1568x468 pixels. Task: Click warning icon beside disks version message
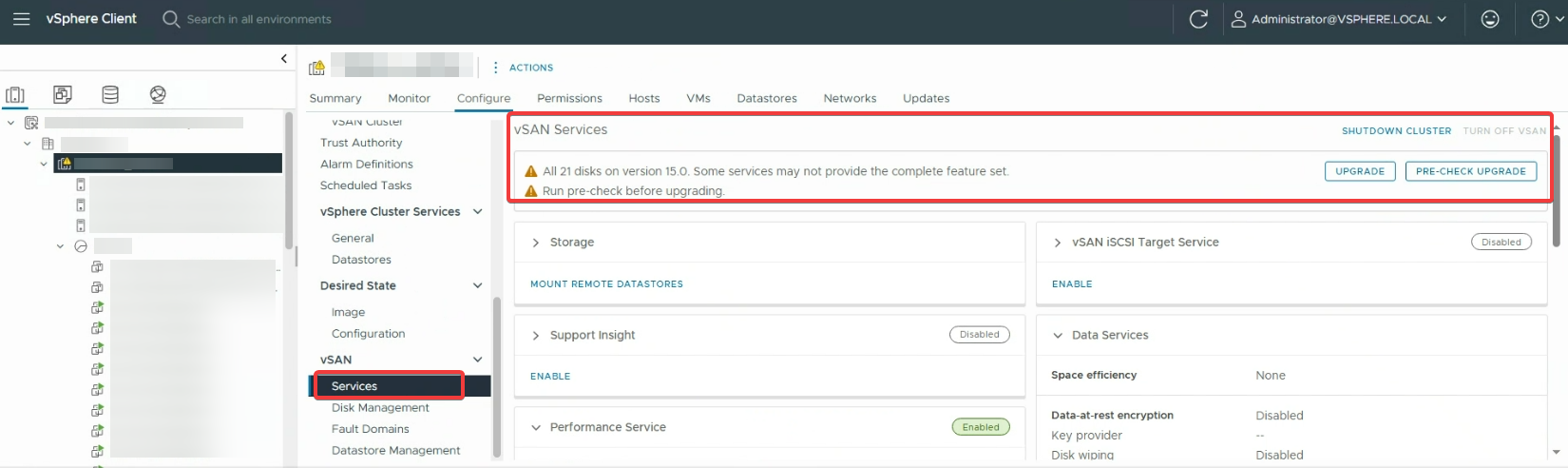tap(531, 171)
